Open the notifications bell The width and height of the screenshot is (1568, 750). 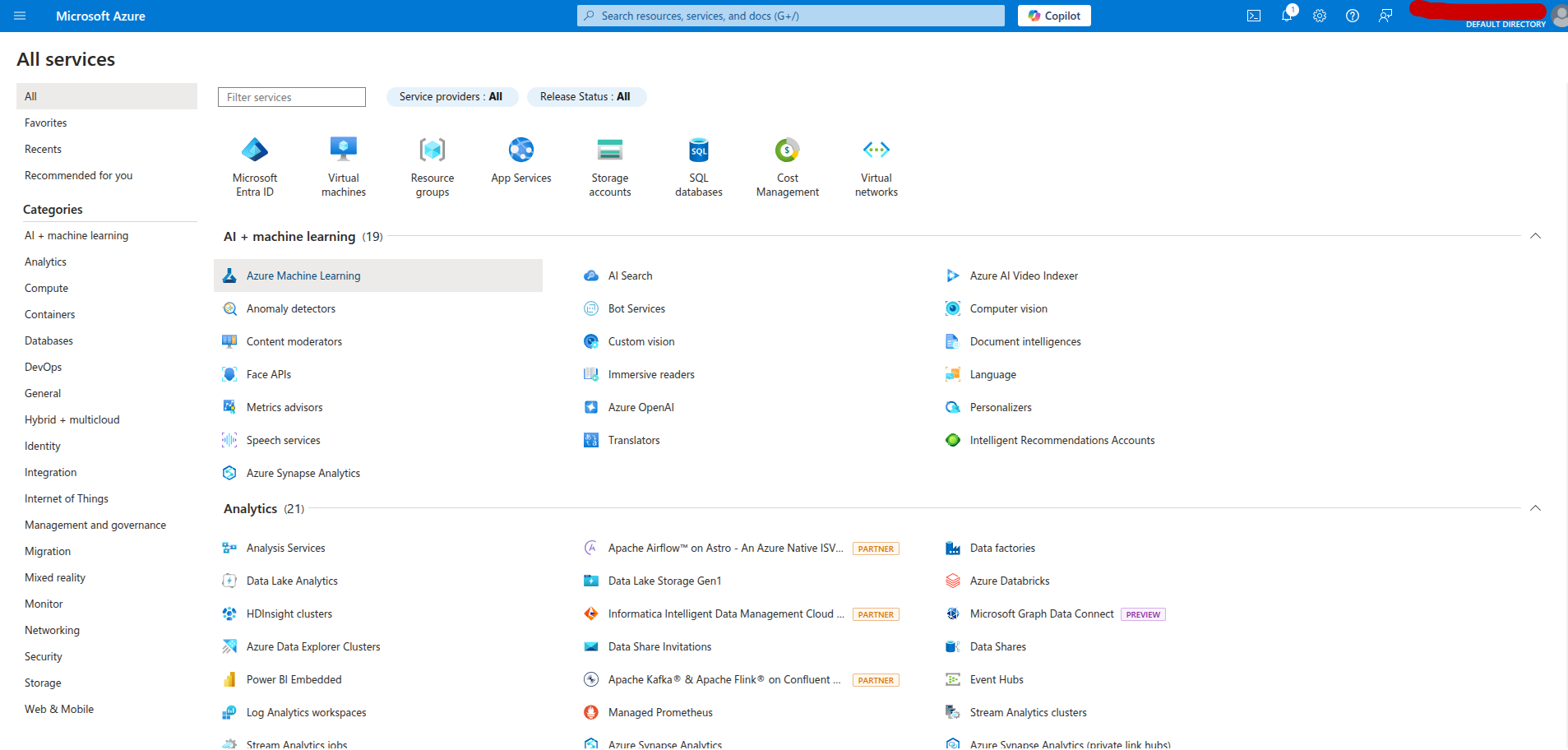[x=1287, y=16]
